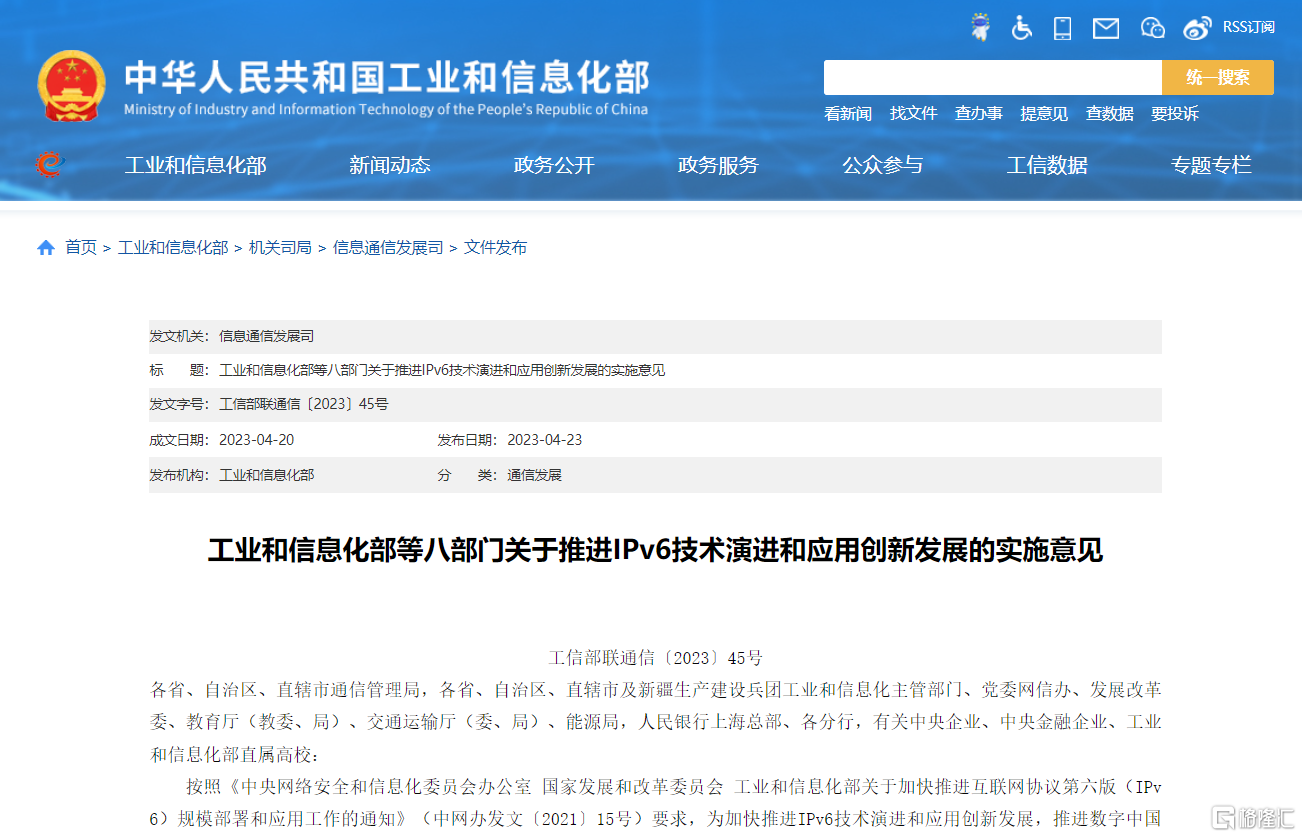Click 要投诉 quick link

click(x=1175, y=114)
